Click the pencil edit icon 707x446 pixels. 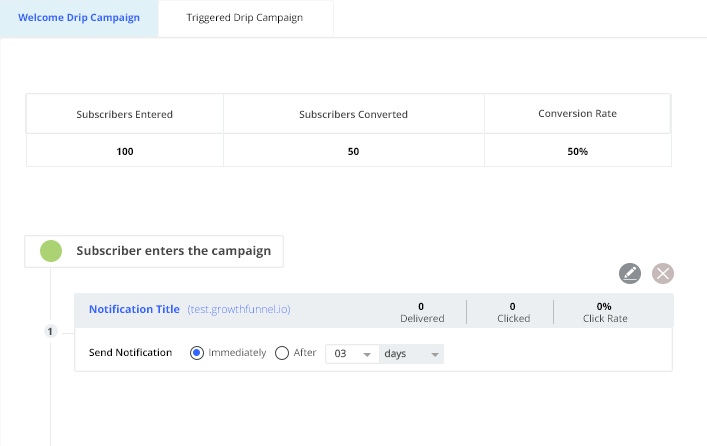629,273
